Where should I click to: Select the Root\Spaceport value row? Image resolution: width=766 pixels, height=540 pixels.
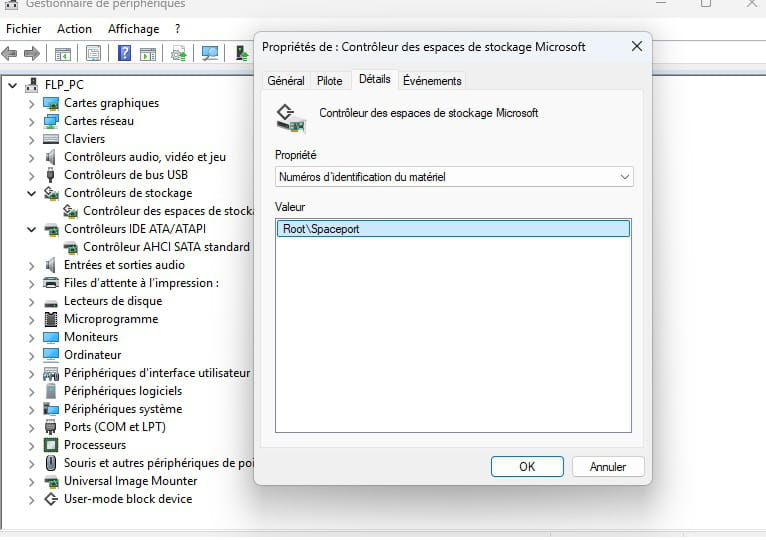click(453, 229)
